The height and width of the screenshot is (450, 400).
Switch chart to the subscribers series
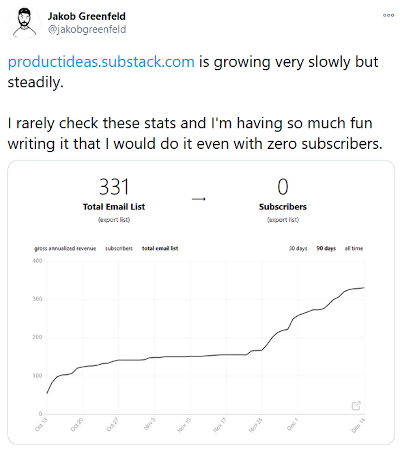pyautogui.click(x=119, y=249)
